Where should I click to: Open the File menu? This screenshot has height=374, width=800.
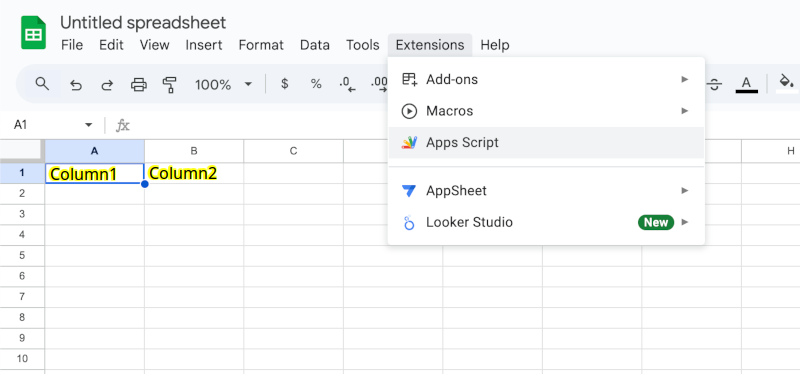(x=72, y=45)
